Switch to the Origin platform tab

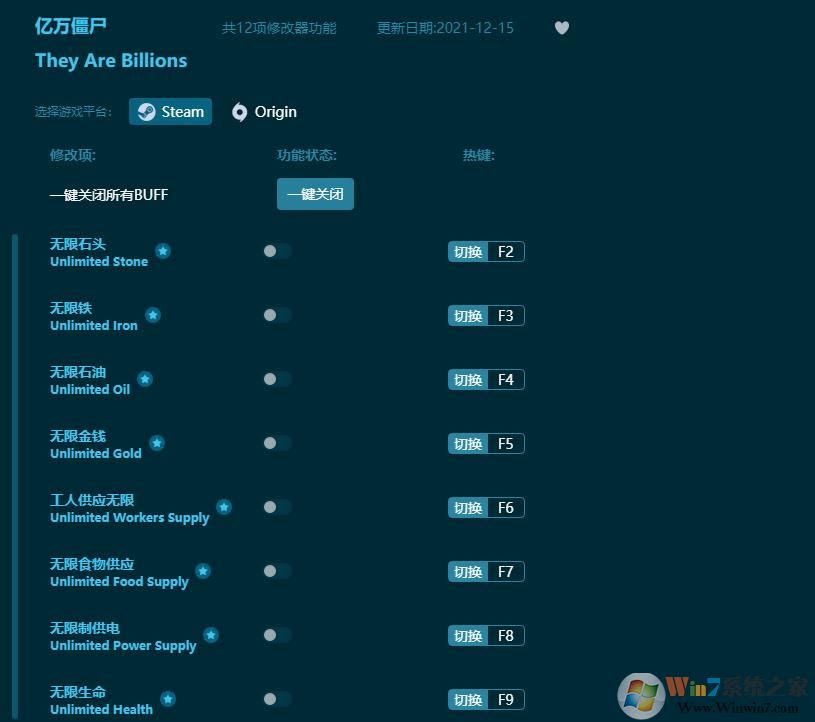(263, 112)
